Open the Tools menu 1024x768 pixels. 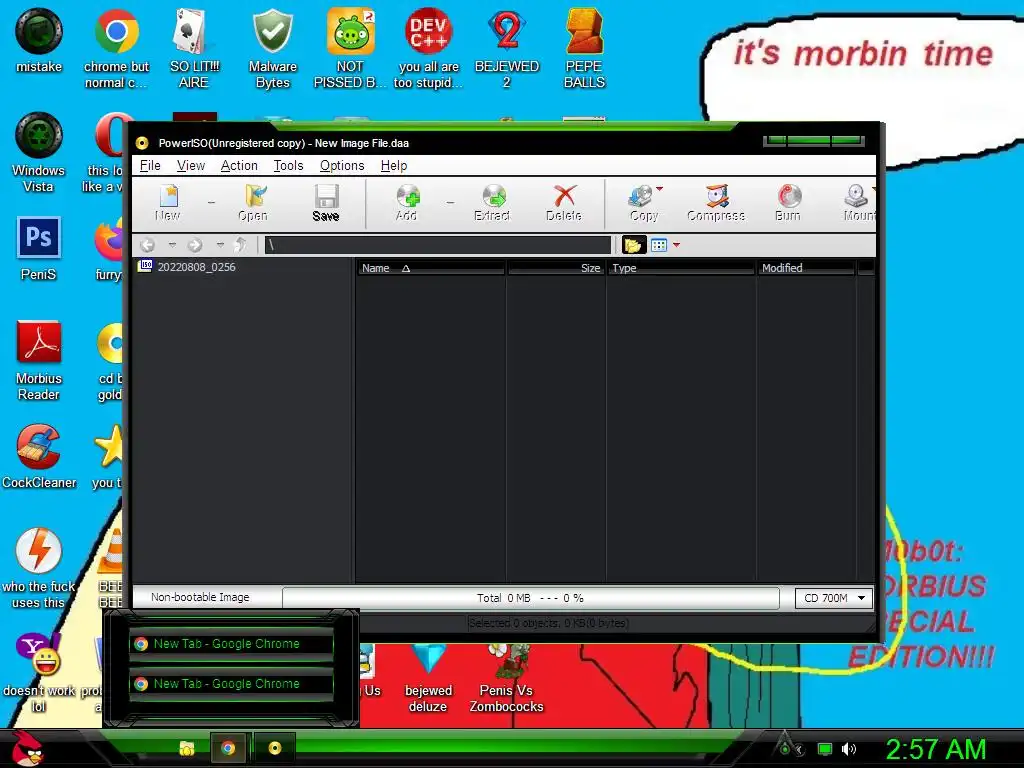coord(288,165)
